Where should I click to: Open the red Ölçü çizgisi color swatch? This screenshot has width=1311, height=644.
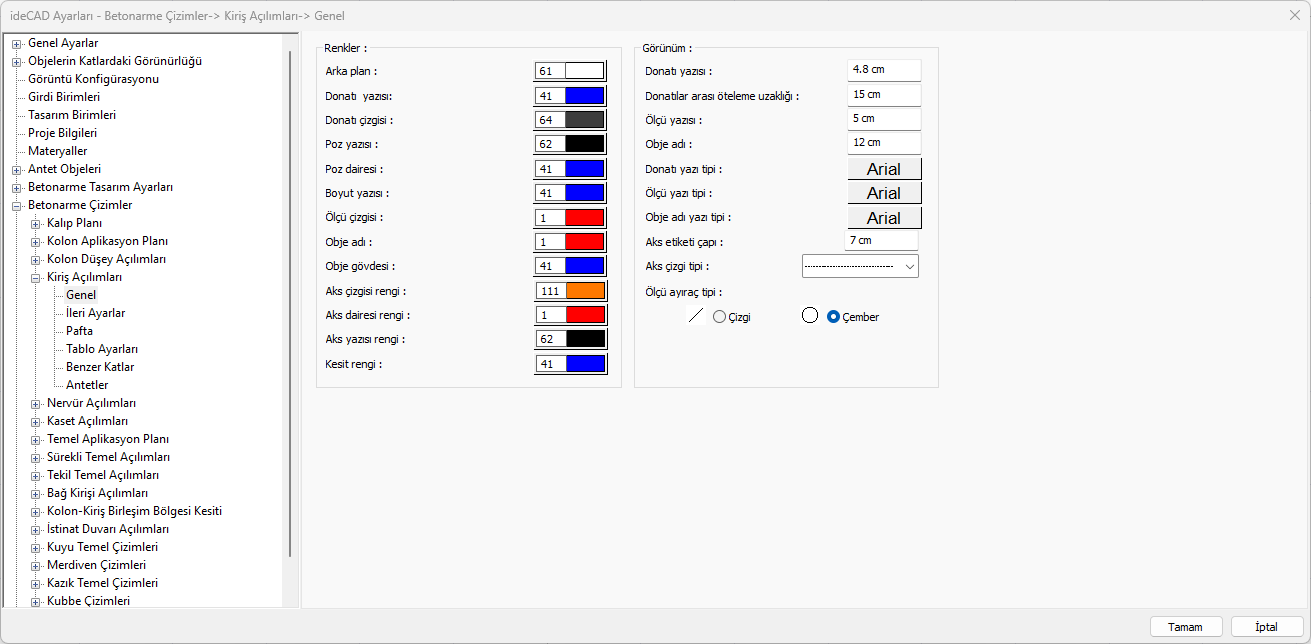coord(584,217)
